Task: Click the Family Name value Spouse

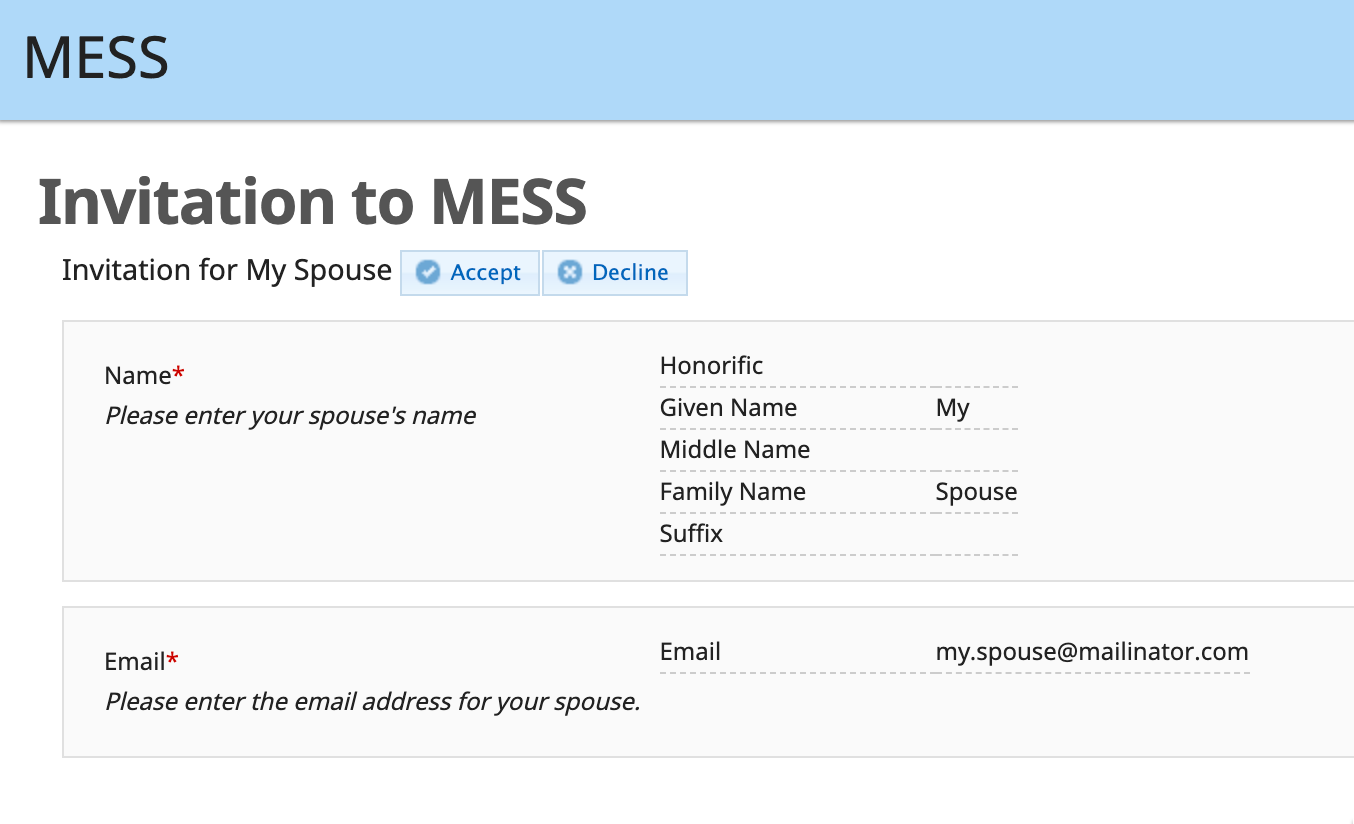Action: (976, 492)
